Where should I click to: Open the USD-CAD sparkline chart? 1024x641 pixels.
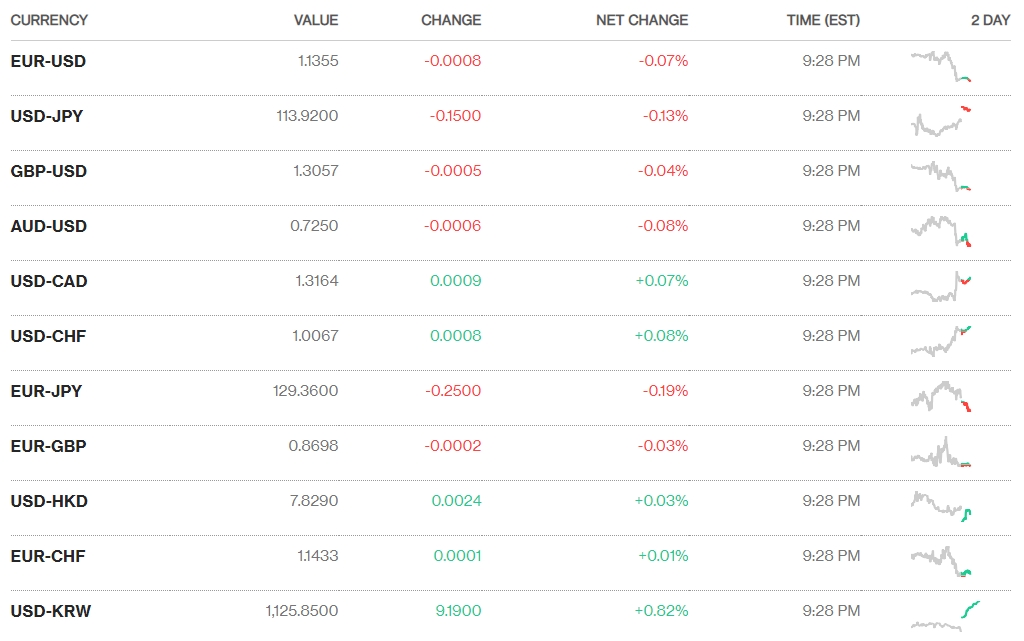(941, 286)
